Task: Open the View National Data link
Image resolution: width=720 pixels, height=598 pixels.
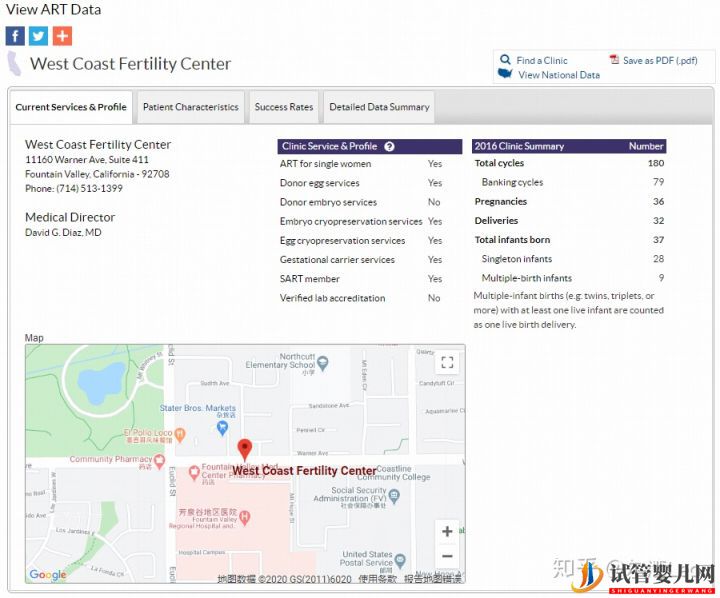Action: [x=558, y=75]
